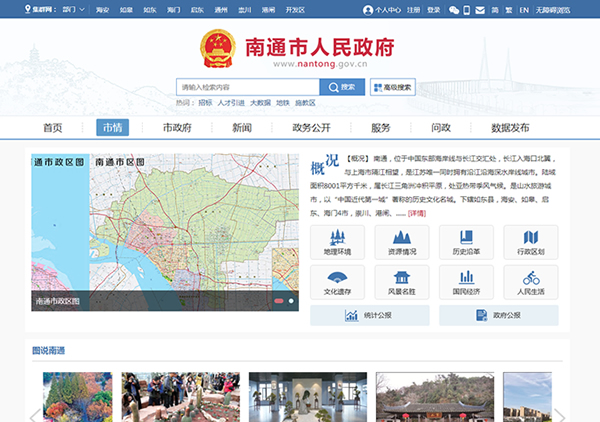This screenshot has width=600, height=422.
Task: Open 历史沿革 book icon
Action: (x=466, y=242)
